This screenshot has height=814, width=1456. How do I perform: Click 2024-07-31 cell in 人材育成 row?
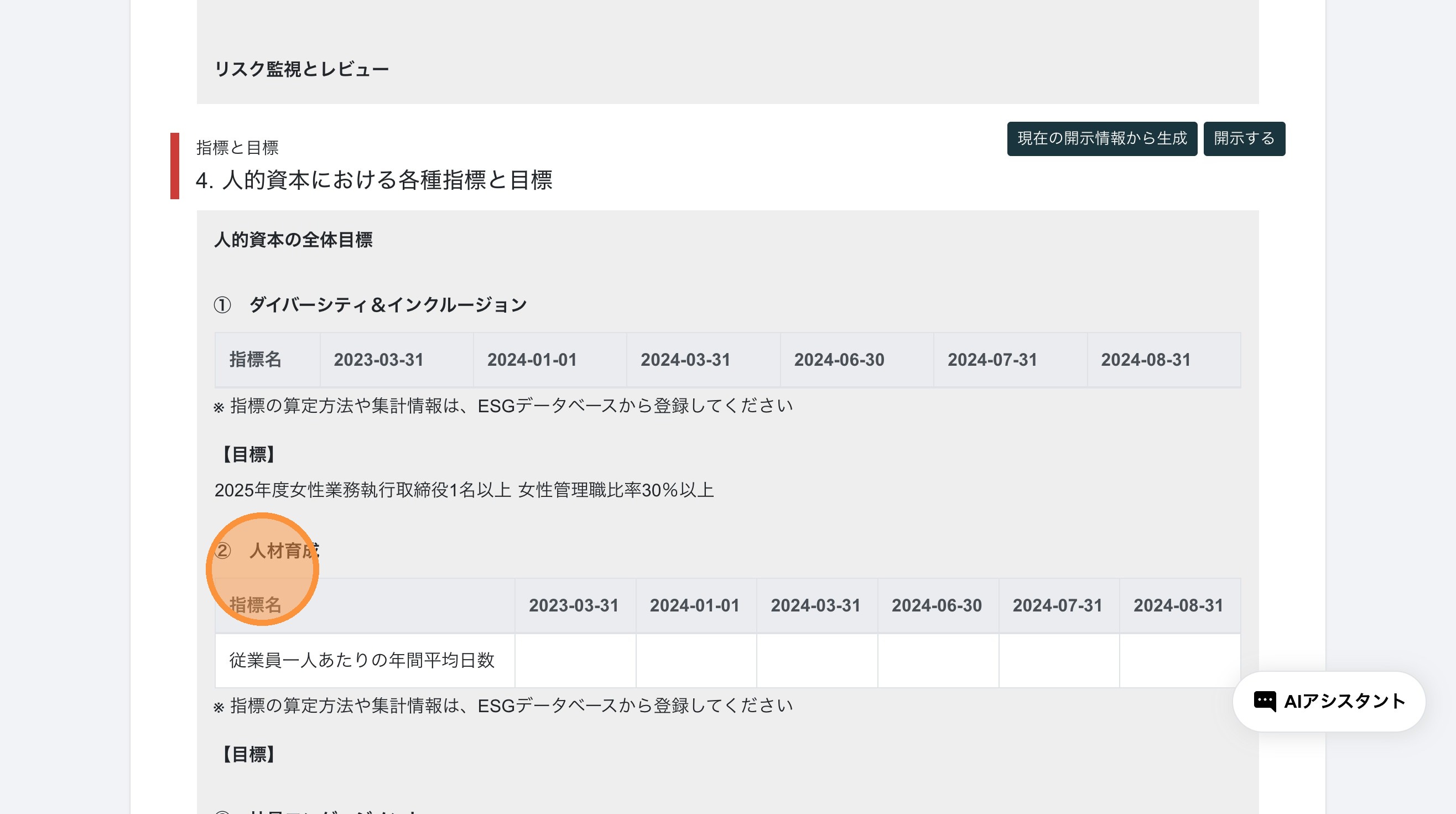(x=1059, y=660)
